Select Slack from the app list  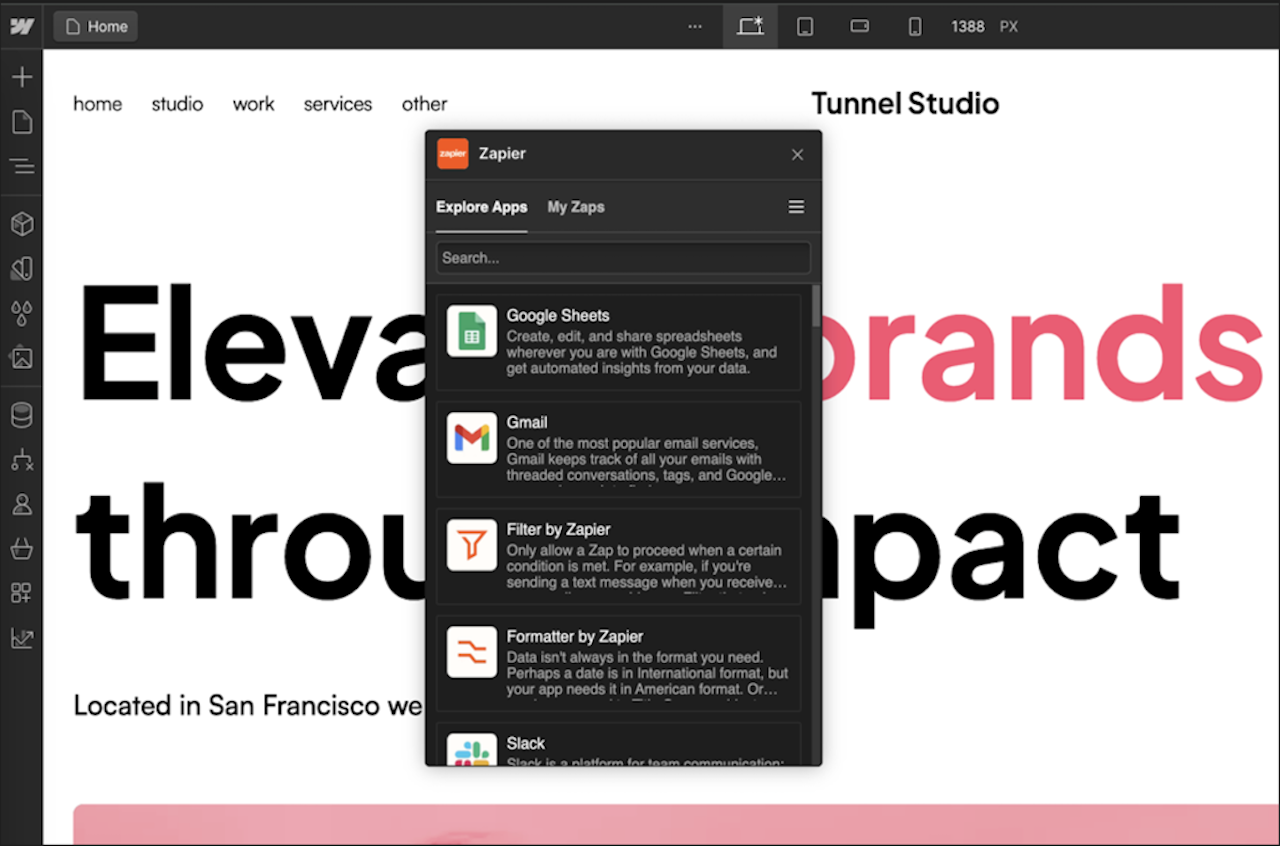pyautogui.click(x=618, y=748)
